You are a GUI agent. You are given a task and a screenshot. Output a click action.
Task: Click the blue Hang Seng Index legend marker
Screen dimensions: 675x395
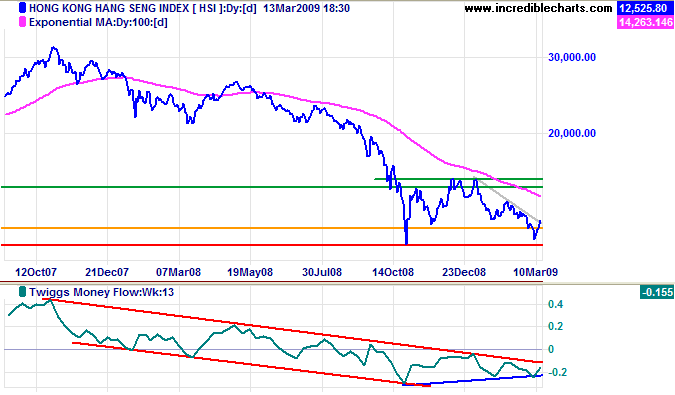[x=22, y=8]
